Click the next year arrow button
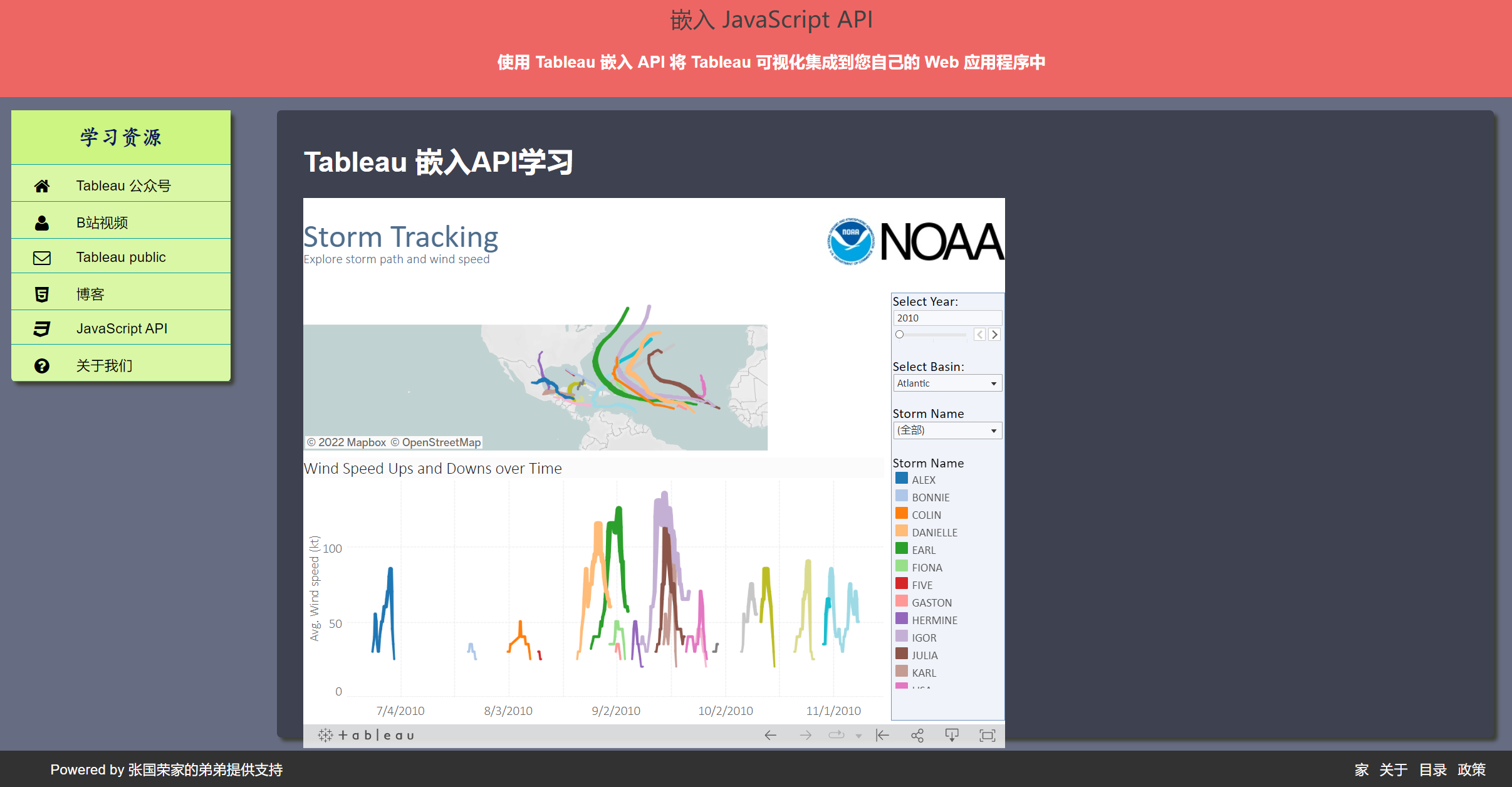The height and width of the screenshot is (787, 1512). point(994,334)
